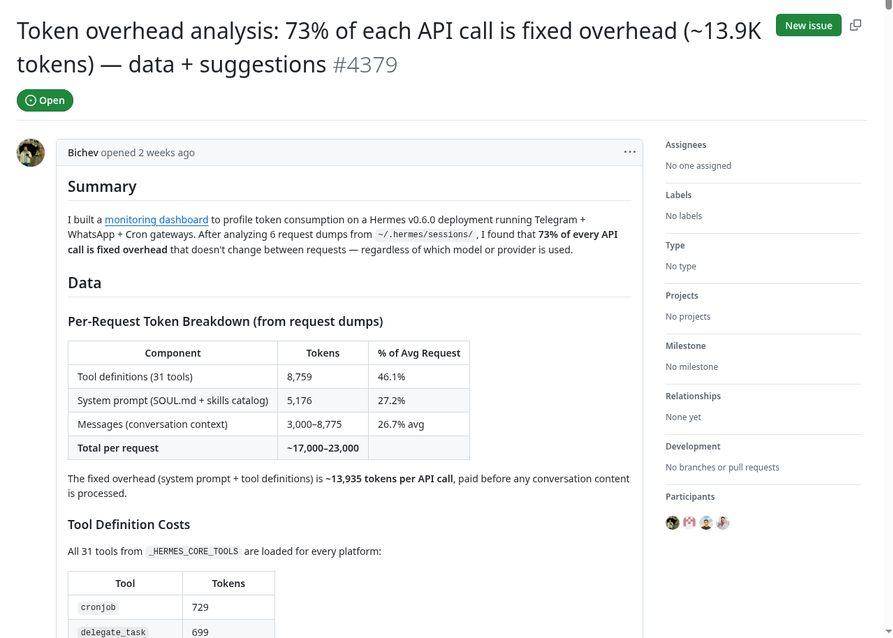Screen dimensions: 893x638
Task: Open the Labels picker in the sidebar
Action: pos(679,194)
